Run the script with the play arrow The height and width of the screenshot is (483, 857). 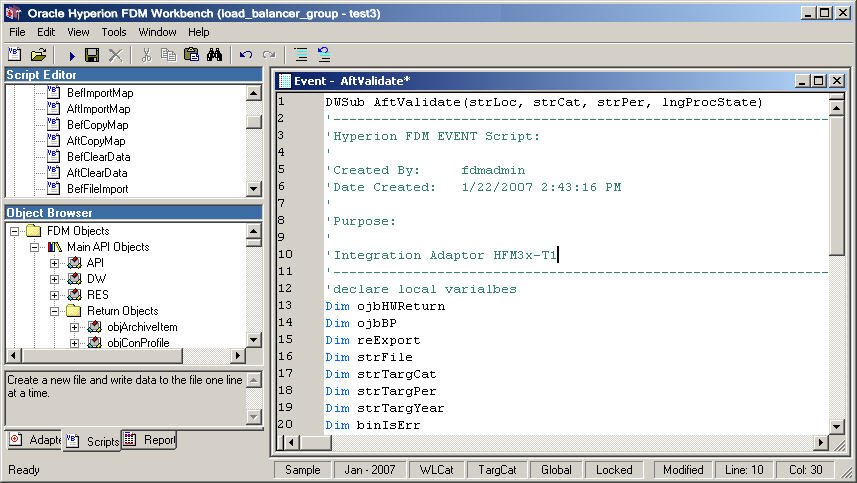(72, 55)
